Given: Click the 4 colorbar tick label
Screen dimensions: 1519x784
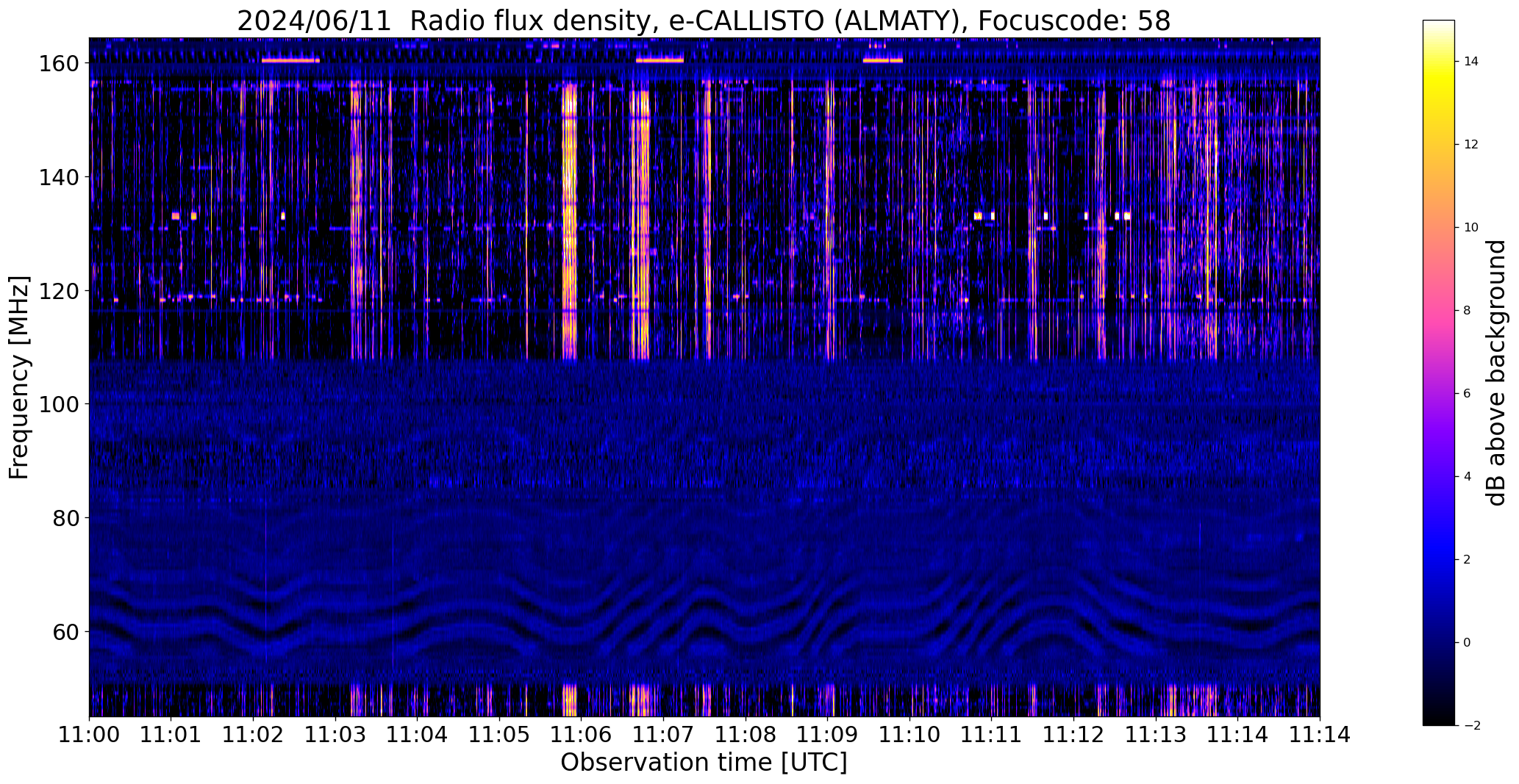Looking at the screenshot, I should pos(1468,477).
